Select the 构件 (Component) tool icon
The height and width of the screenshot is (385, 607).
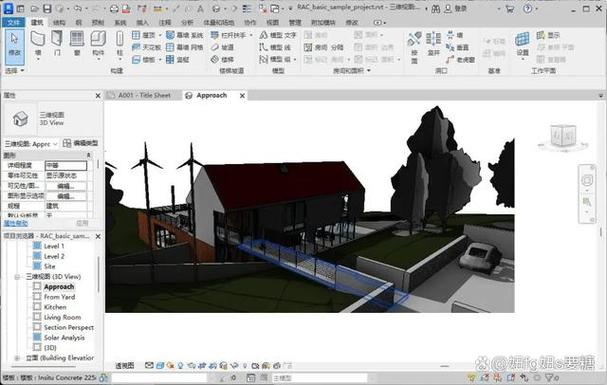[98, 39]
